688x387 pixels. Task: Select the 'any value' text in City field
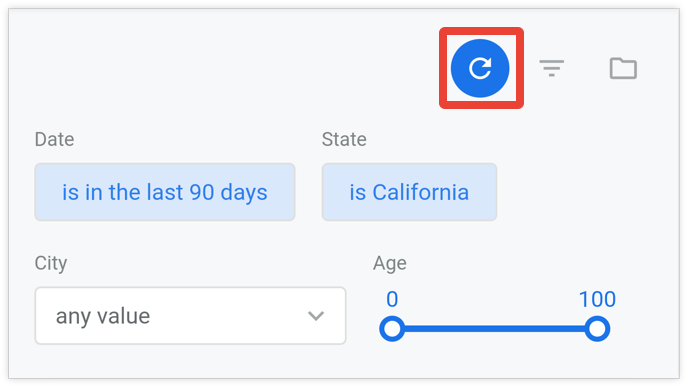point(103,316)
